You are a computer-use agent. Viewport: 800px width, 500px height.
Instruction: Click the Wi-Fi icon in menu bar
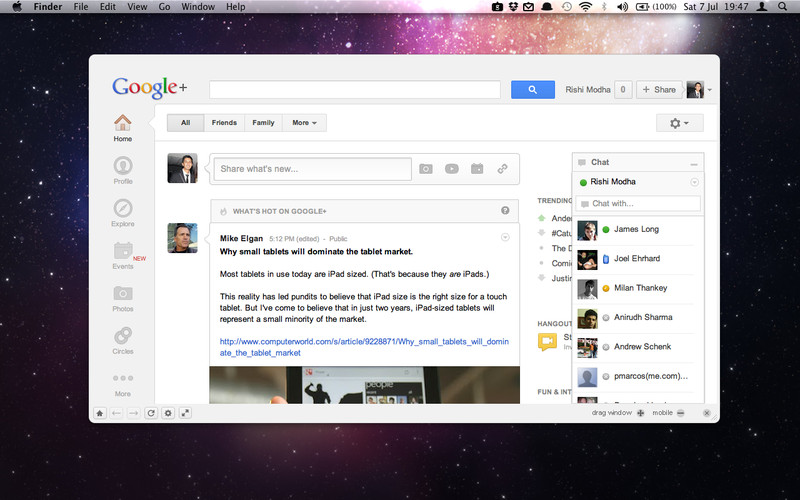click(x=585, y=7)
